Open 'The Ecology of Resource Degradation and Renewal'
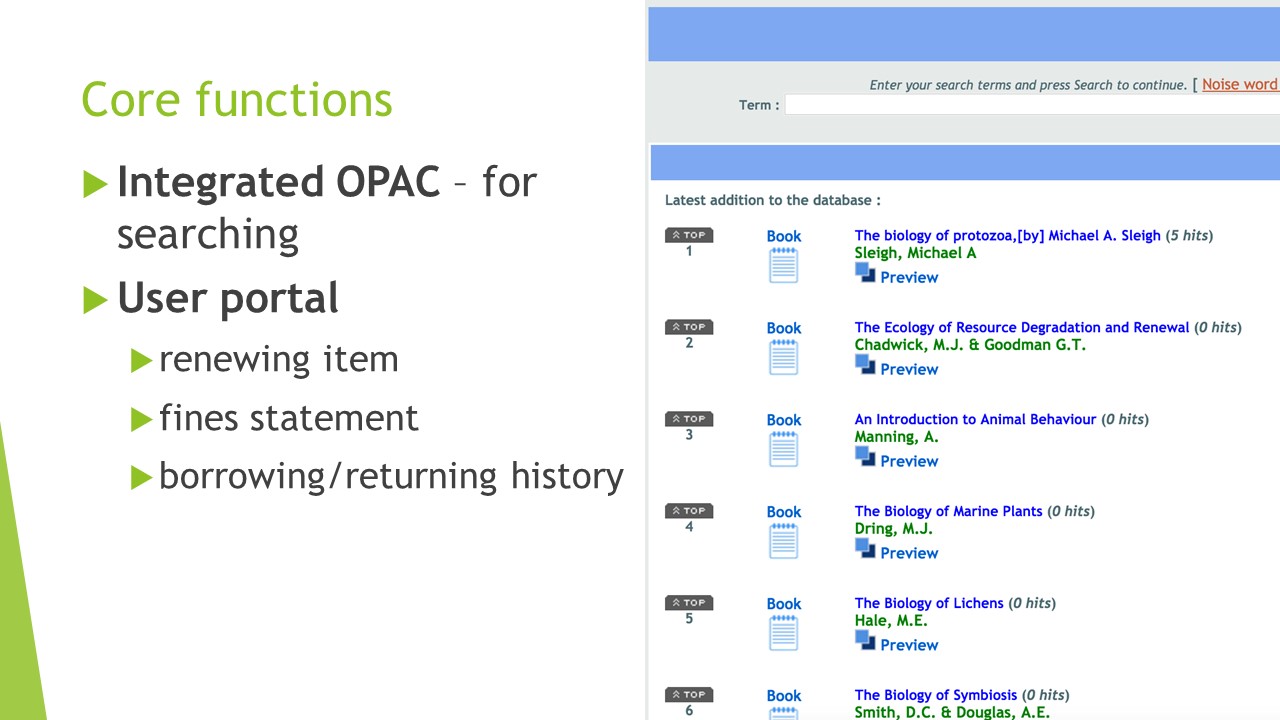 click(x=1021, y=328)
